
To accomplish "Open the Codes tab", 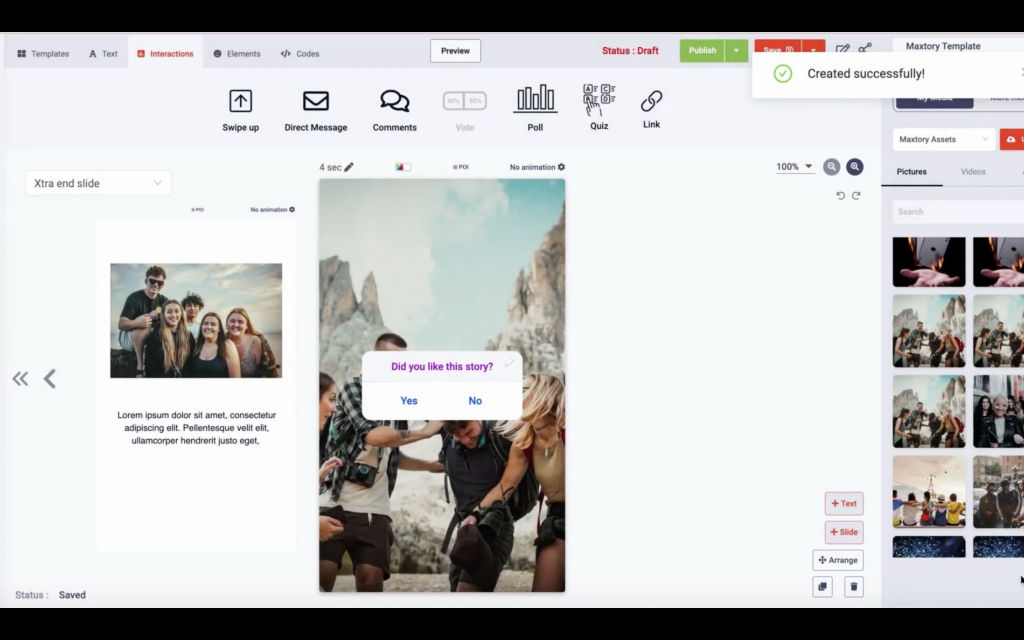I will coord(300,54).
